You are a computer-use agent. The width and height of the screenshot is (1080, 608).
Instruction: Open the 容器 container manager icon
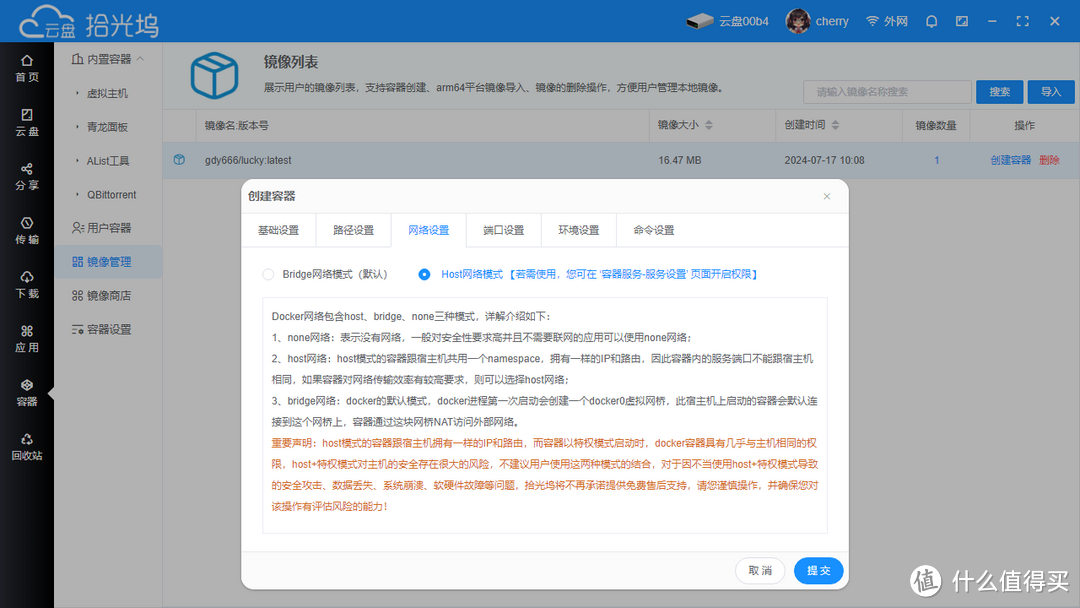pos(27,393)
